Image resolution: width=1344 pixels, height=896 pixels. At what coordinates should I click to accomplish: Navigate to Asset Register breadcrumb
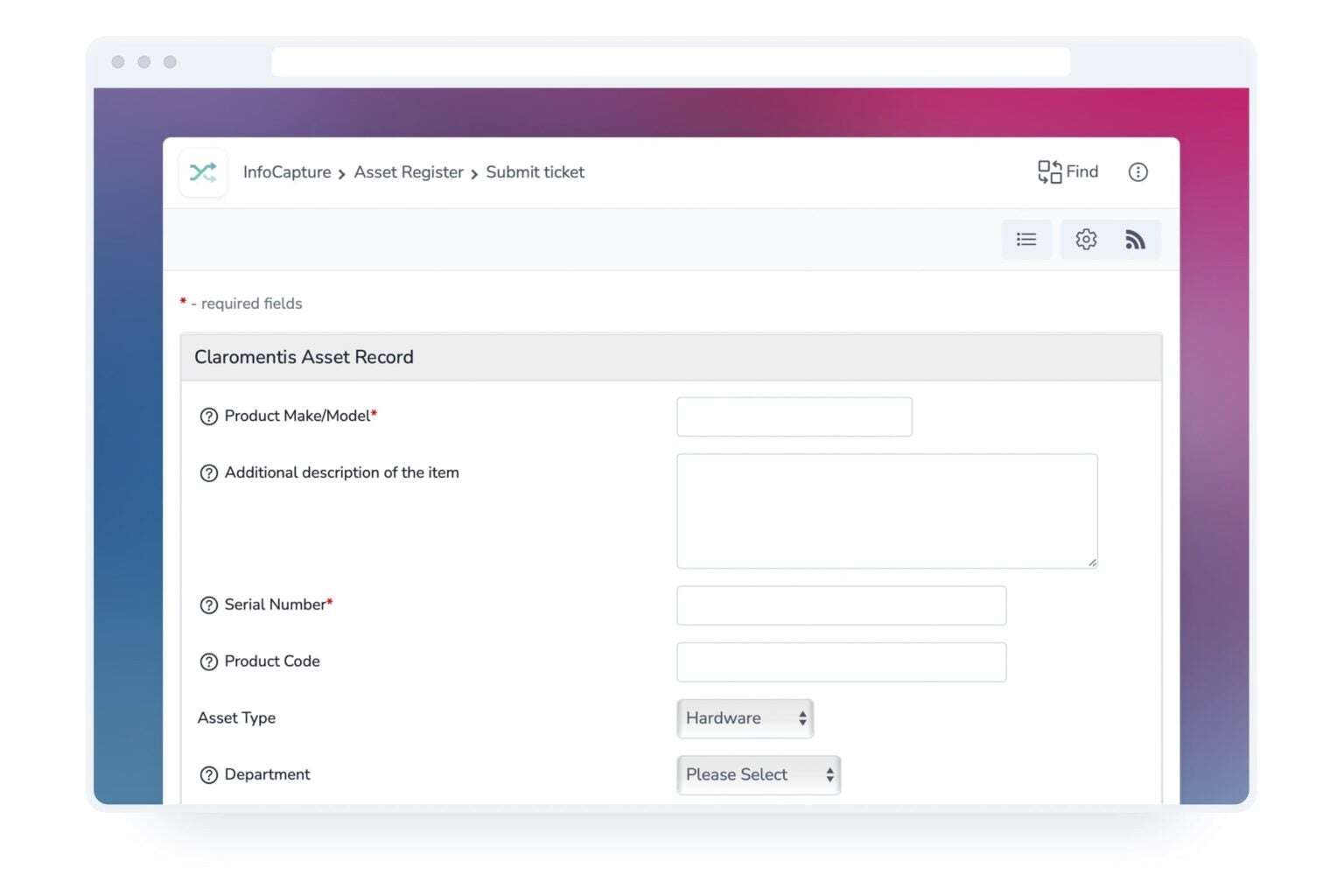409,171
